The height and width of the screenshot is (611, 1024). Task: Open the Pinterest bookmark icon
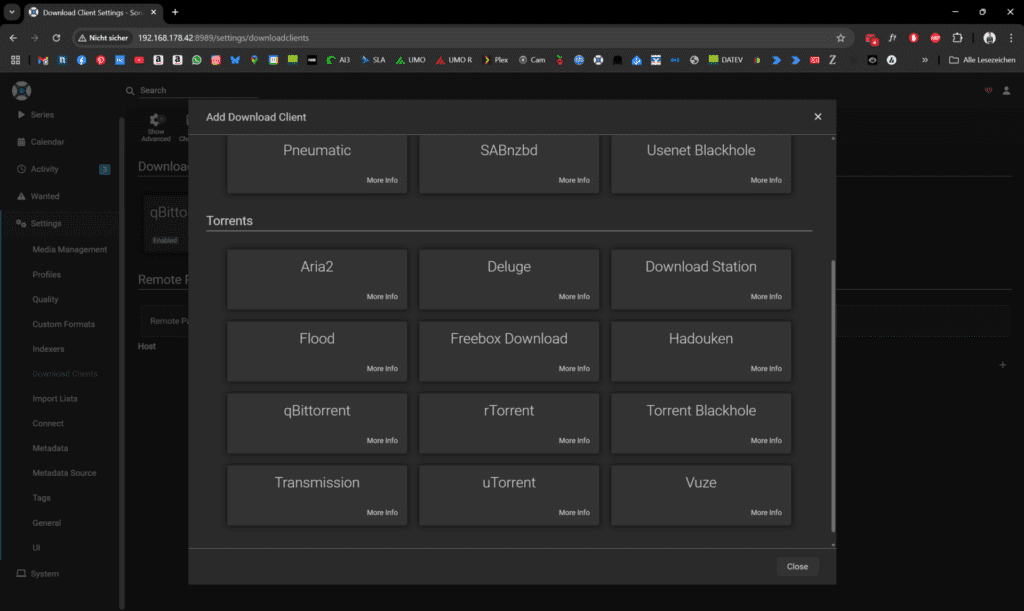(x=101, y=60)
